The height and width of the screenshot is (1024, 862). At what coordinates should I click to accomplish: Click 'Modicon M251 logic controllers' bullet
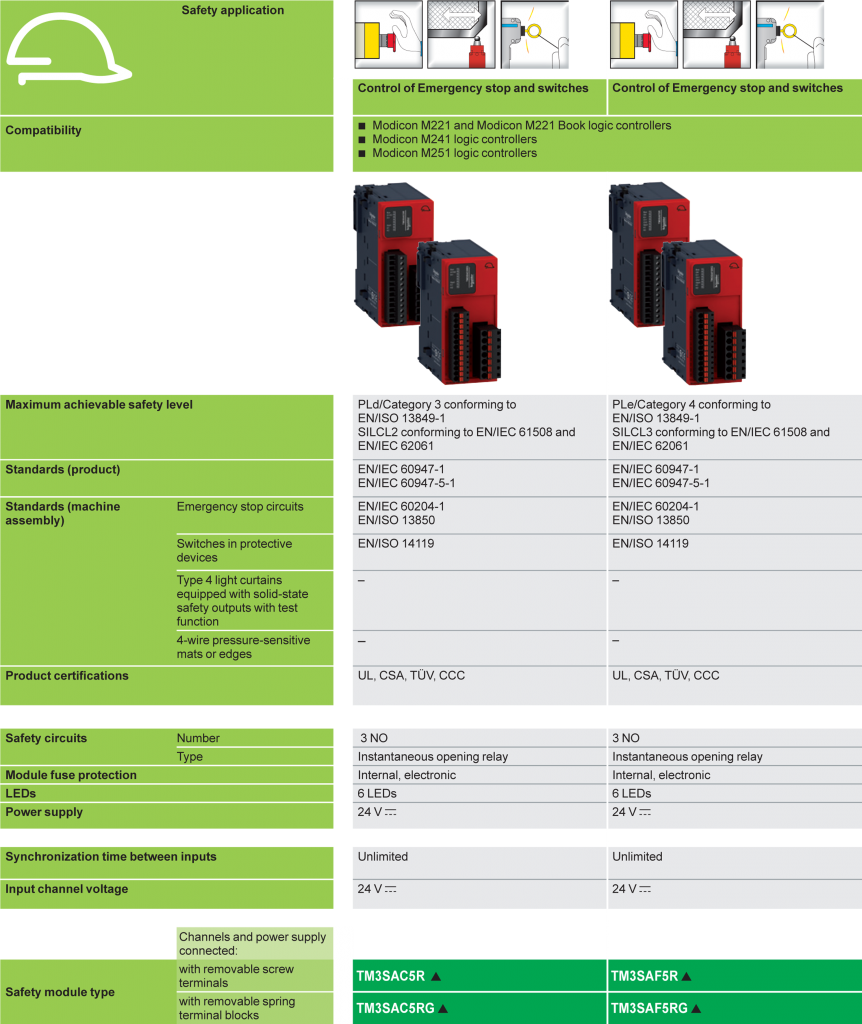tap(455, 153)
